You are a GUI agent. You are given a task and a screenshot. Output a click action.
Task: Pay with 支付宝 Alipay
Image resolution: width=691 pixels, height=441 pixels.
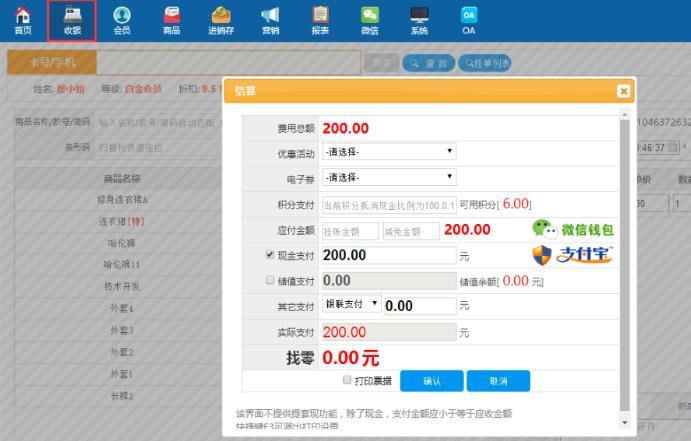pyautogui.click(x=572, y=254)
